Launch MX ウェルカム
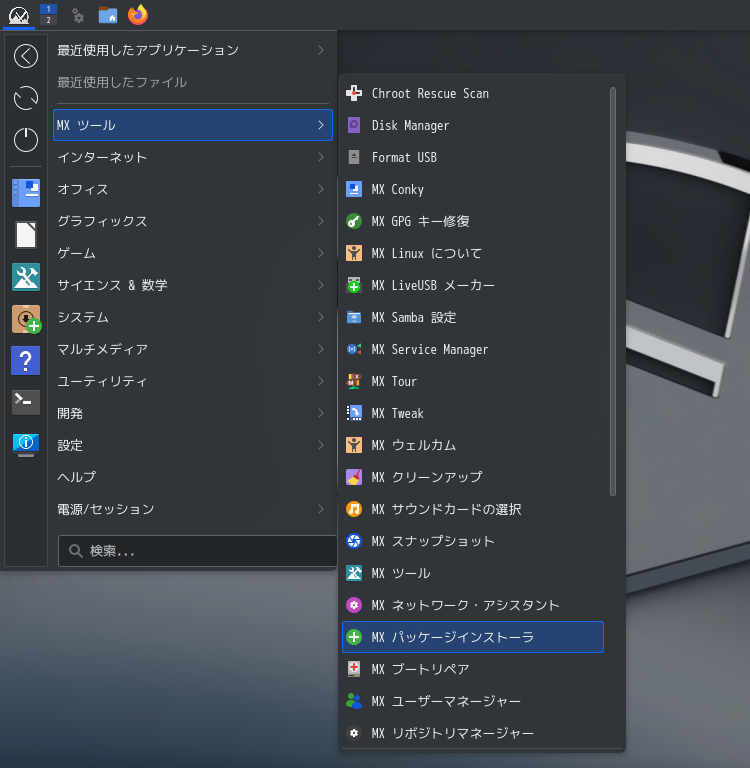Screen dimensions: 750x768 click(473, 445)
